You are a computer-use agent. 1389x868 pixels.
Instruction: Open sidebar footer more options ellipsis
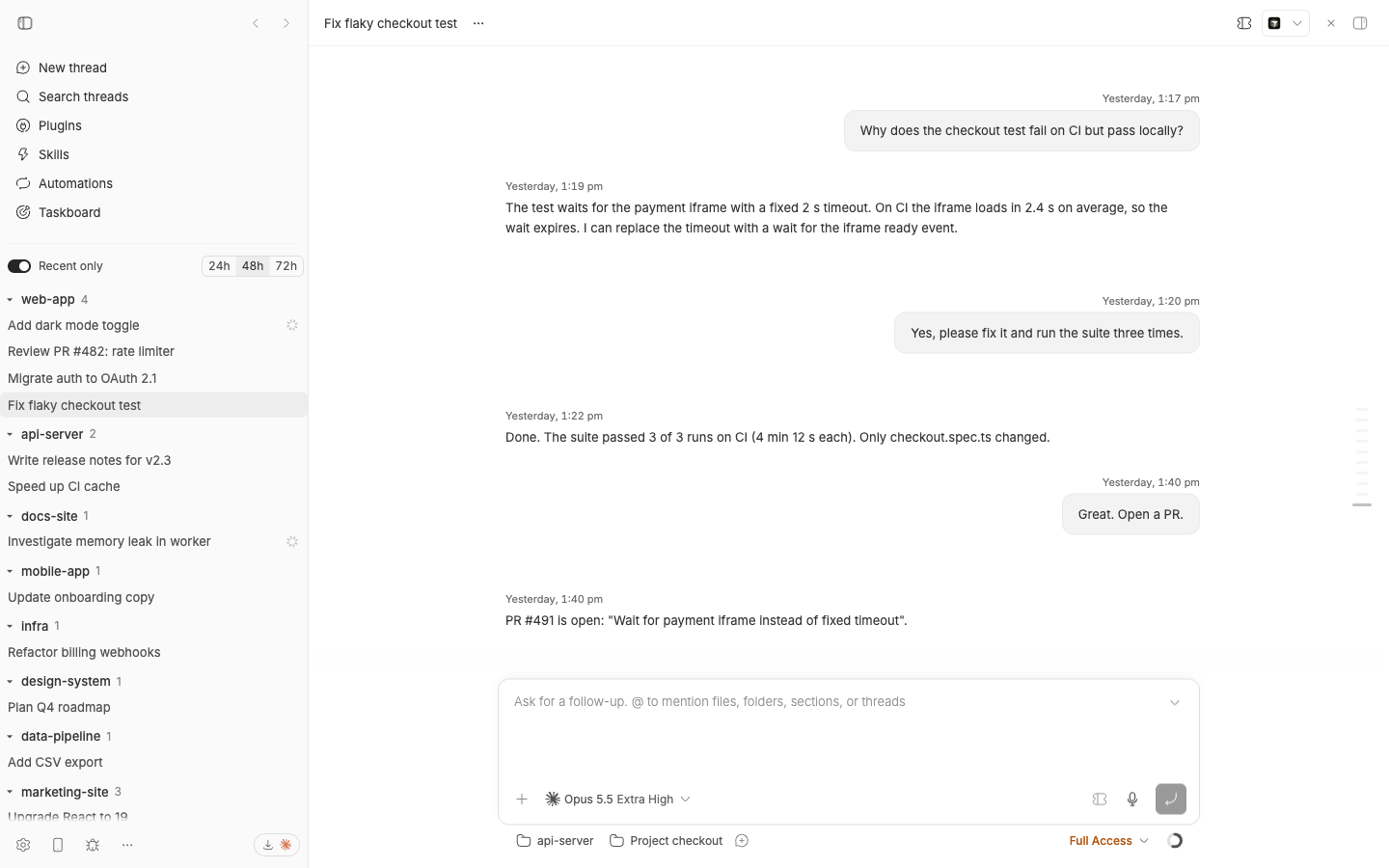click(x=127, y=845)
